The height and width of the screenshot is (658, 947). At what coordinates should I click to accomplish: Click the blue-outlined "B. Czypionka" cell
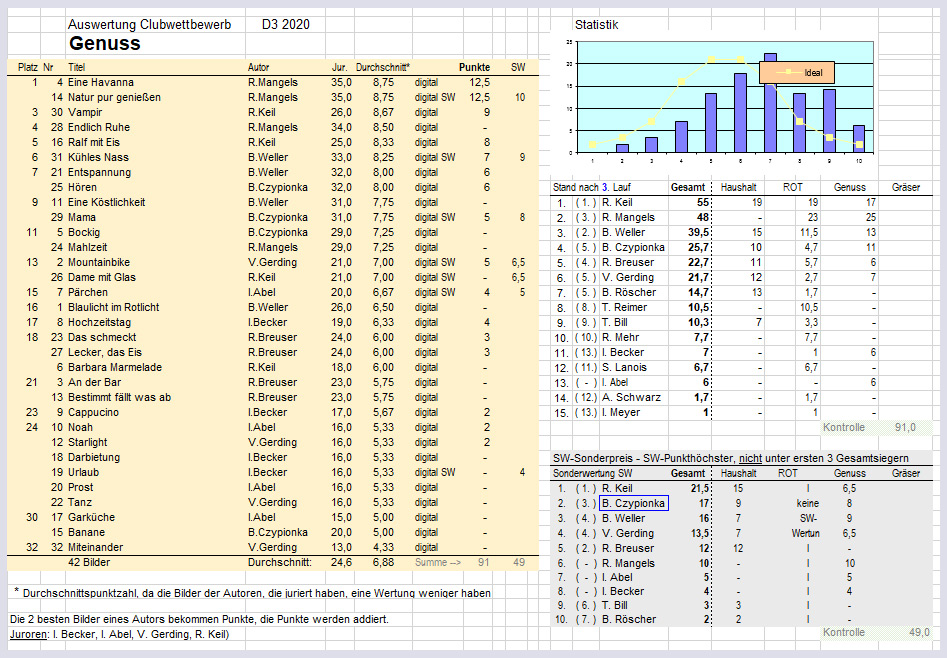pyautogui.click(x=633, y=504)
